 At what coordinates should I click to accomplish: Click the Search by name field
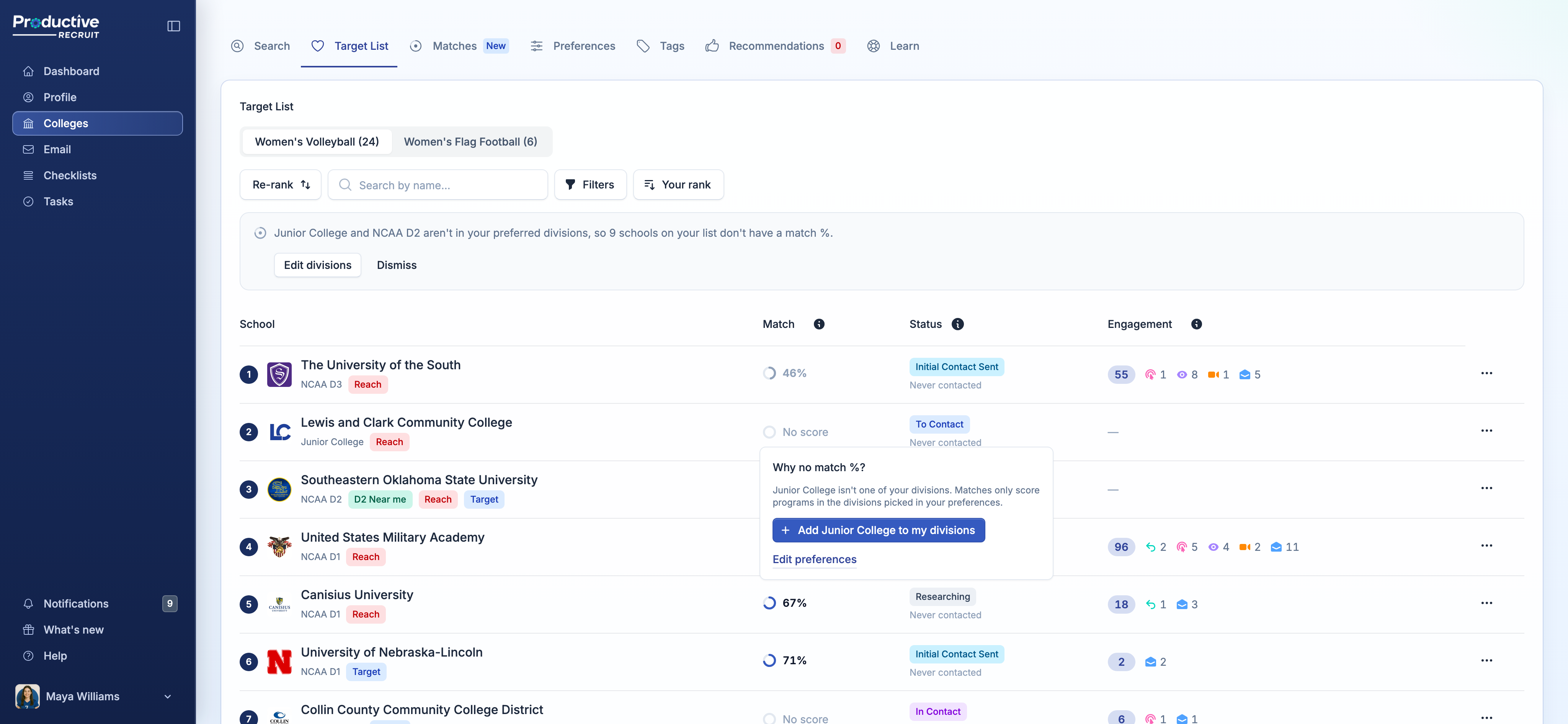click(x=438, y=185)
